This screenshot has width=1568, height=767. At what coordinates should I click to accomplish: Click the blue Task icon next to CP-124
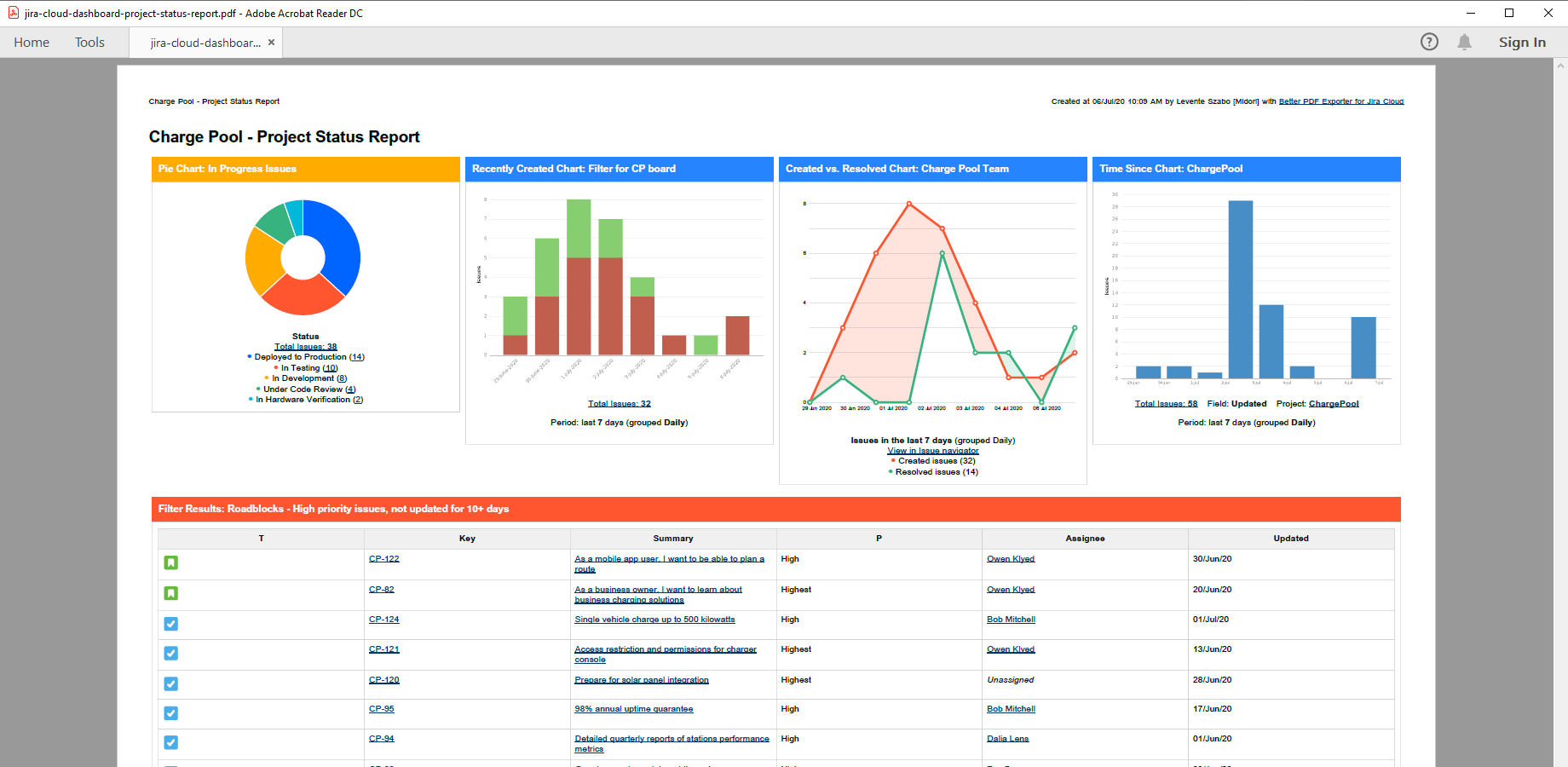171,624
